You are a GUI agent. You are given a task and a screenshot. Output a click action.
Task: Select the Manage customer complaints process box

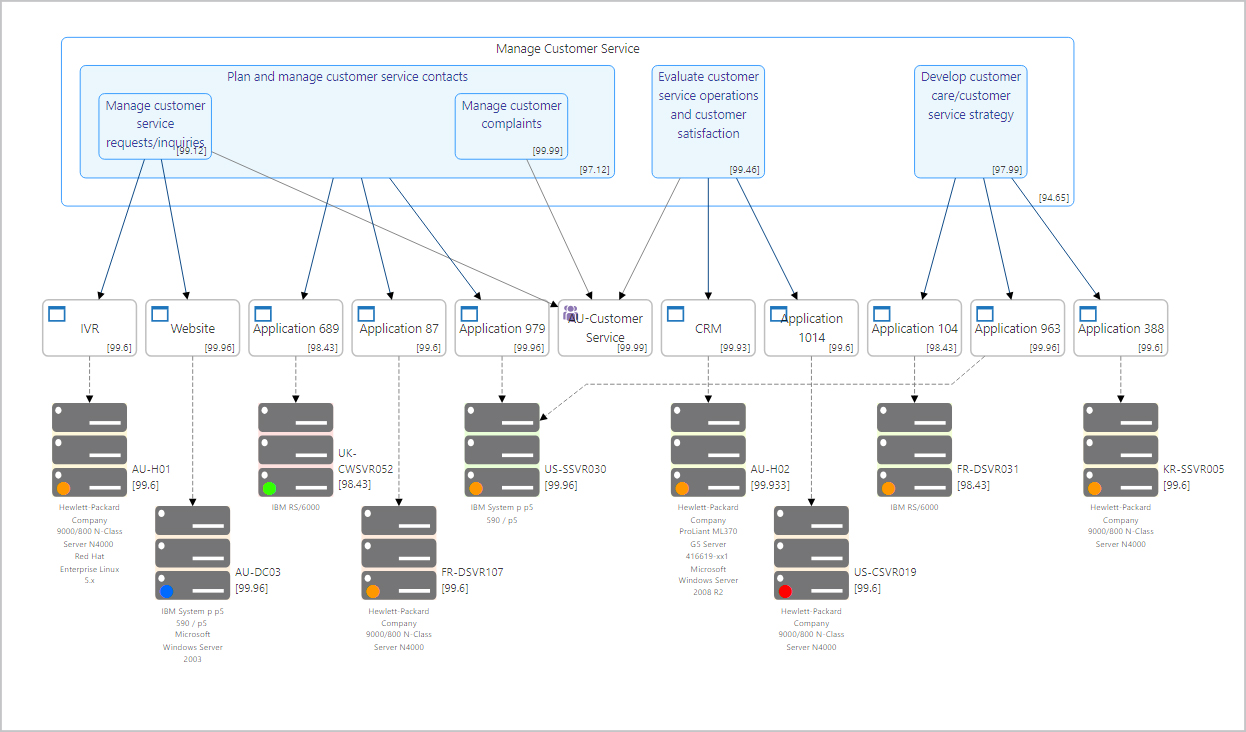(x=511, y=125)
